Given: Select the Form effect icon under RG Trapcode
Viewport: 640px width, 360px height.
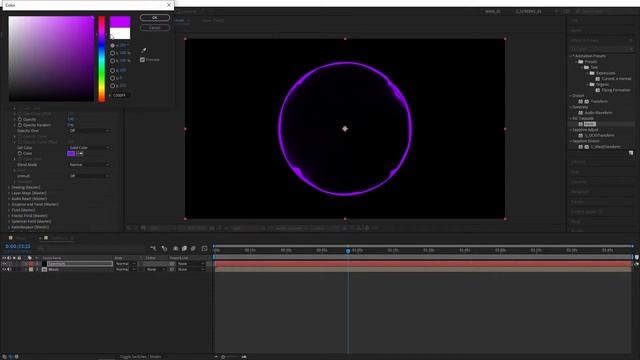Looking at the screenshot, I should tap(580, 124).
